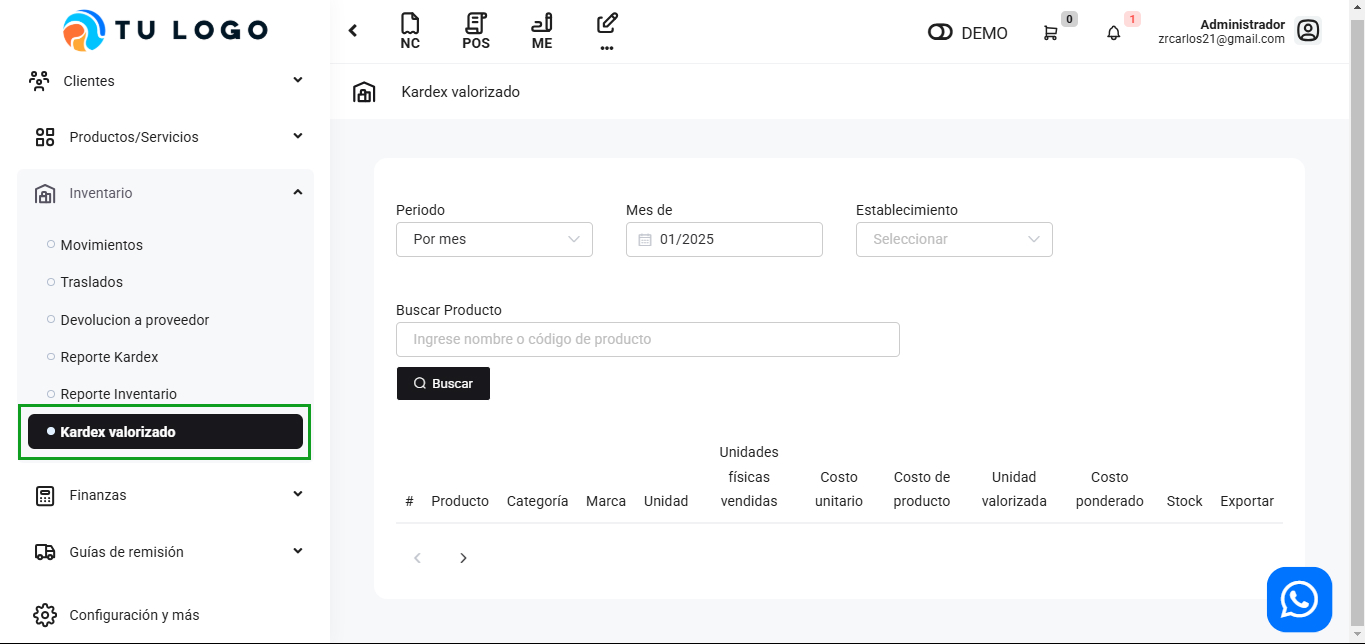The image size is (1365, 644).
Task: Go to next page of results
Action: [463, 558]
